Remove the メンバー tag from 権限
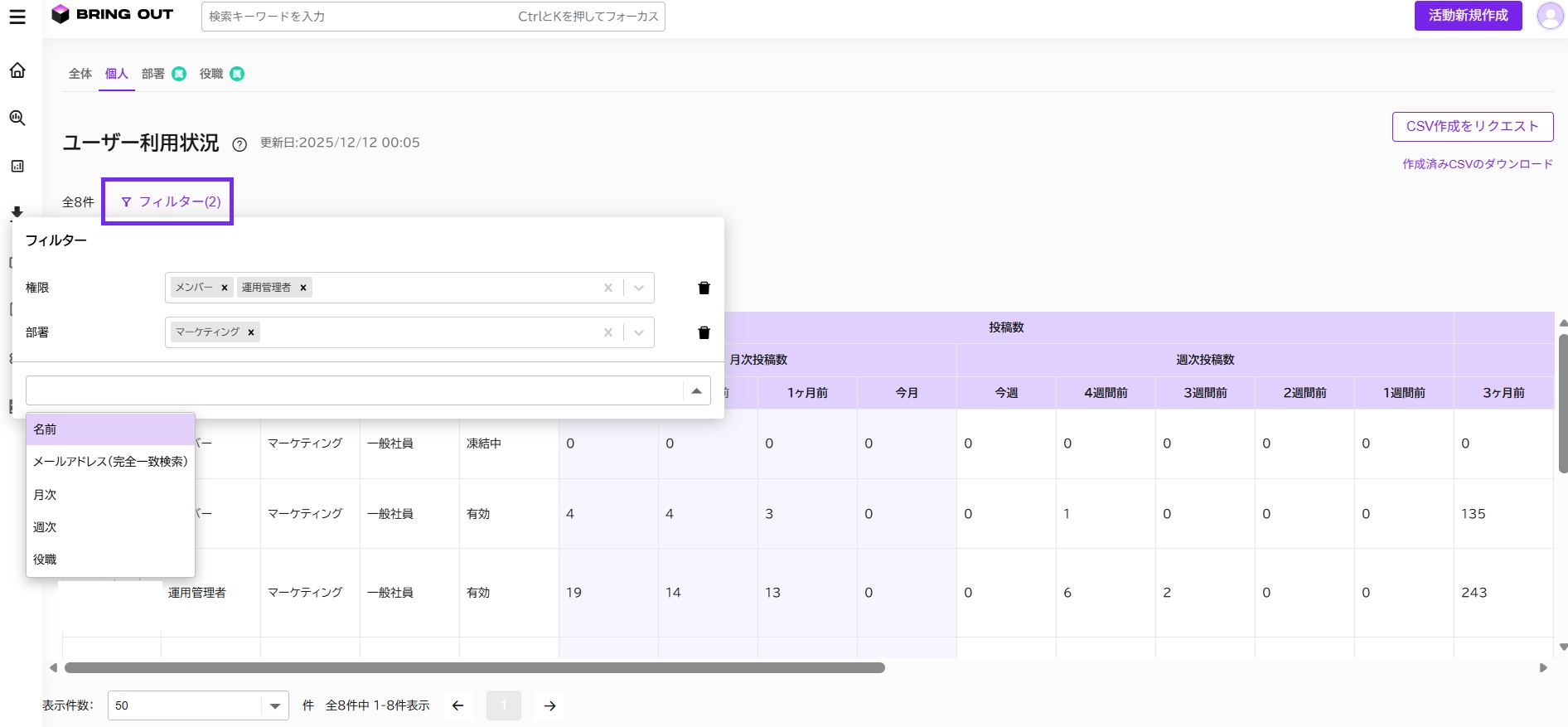The width and height of the screenshot is (1568, 727). pyautogui.click(x=225, y=288)
